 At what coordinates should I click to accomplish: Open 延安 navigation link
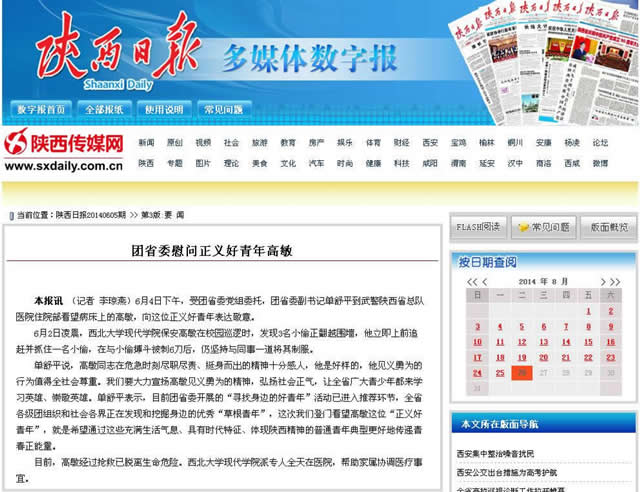[487, 163]
